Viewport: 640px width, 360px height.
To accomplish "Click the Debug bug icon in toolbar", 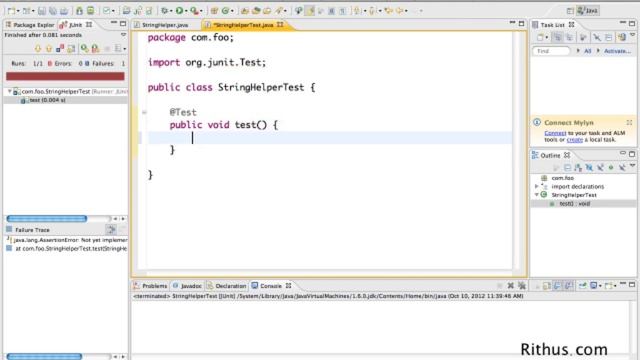I will [164, 11].
